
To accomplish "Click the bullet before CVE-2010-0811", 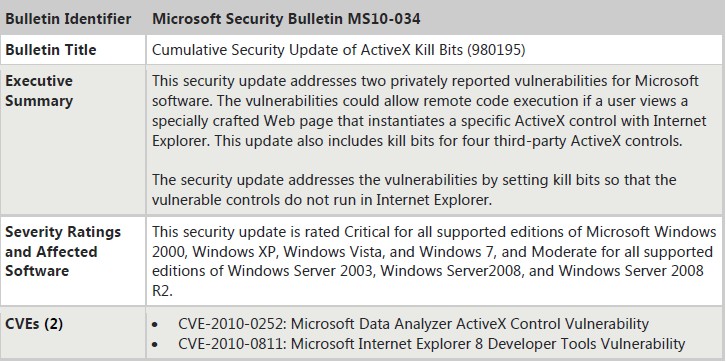I will (155, 345).
